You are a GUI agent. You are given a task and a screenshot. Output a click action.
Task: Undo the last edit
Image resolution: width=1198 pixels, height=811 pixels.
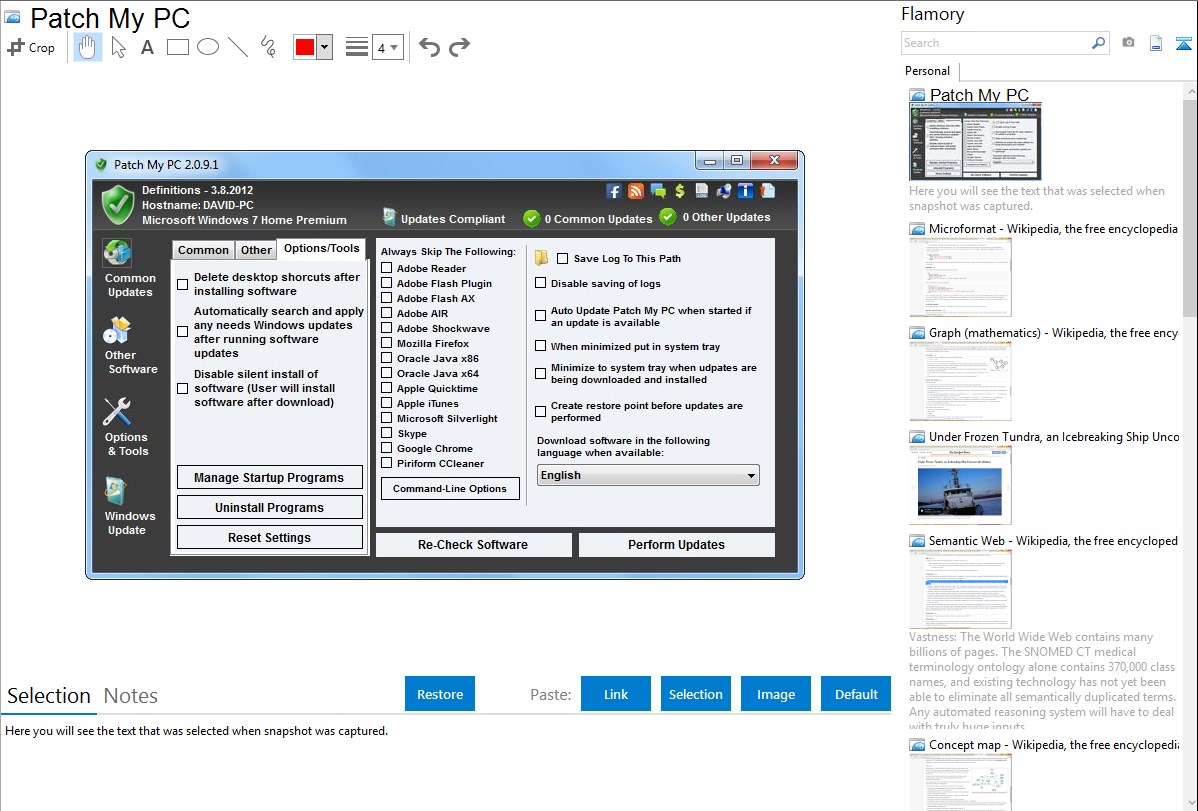(x=429, y=47)
